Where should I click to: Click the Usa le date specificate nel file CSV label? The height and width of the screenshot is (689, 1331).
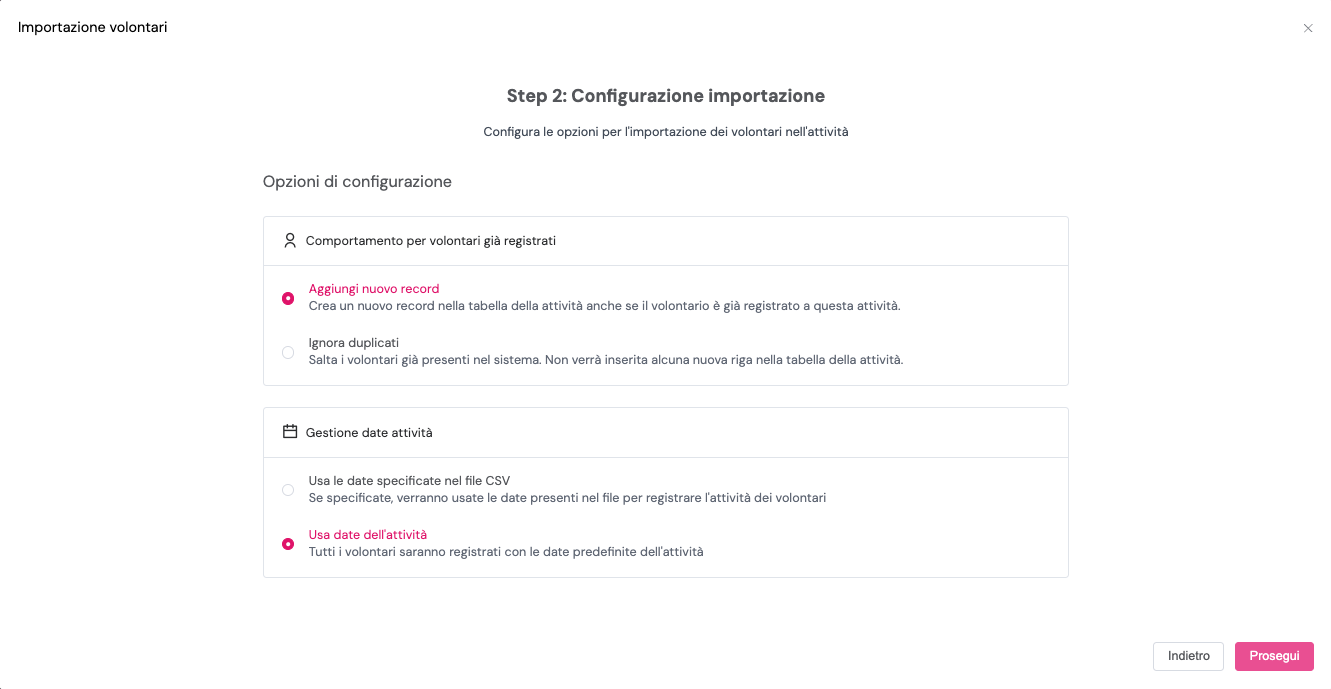coord(409,481)
